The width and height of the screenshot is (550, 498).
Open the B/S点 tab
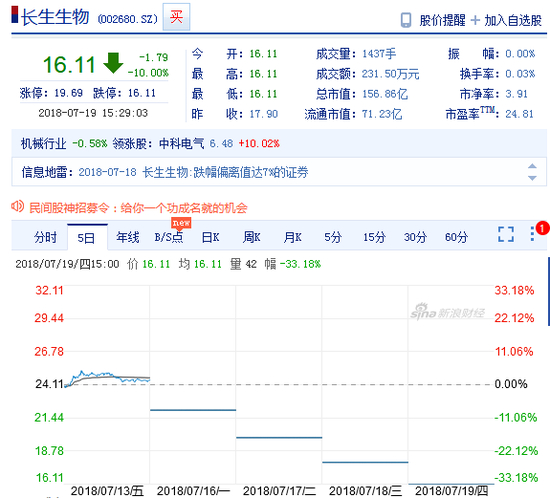pyautogui.click(x=169, y=237)
